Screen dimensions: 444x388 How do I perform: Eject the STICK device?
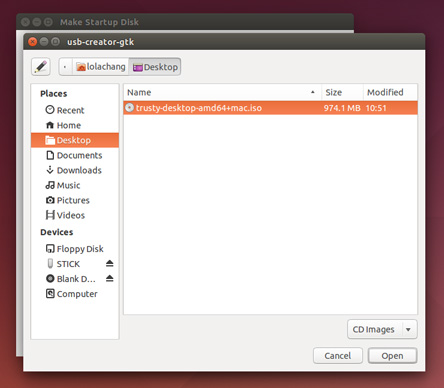click(x=110, y=264)
